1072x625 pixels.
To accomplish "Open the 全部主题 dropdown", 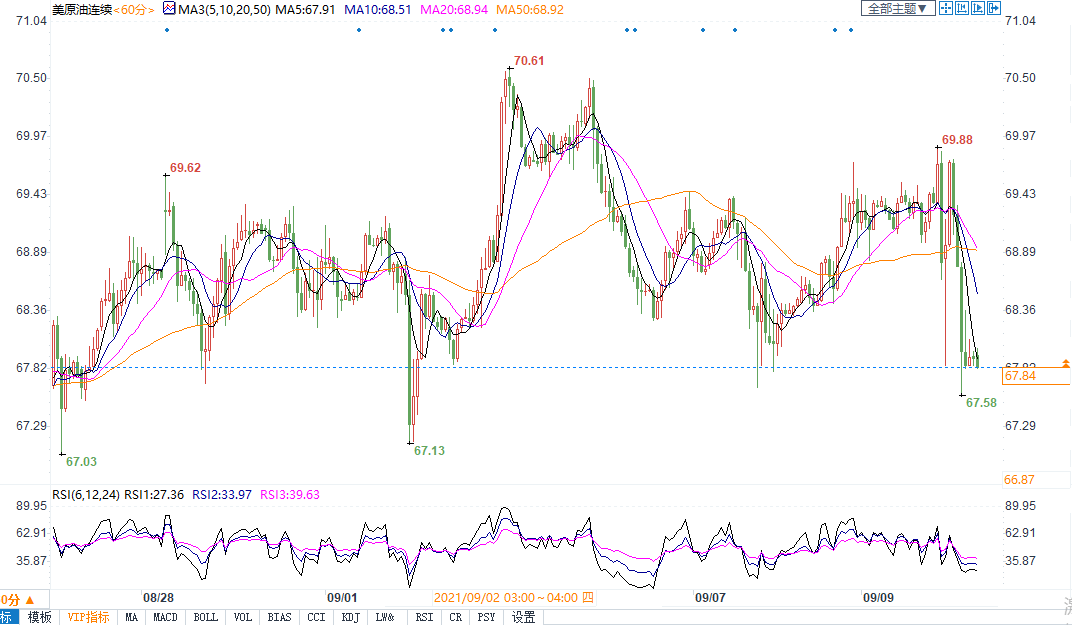I will (x=897, y=8).
